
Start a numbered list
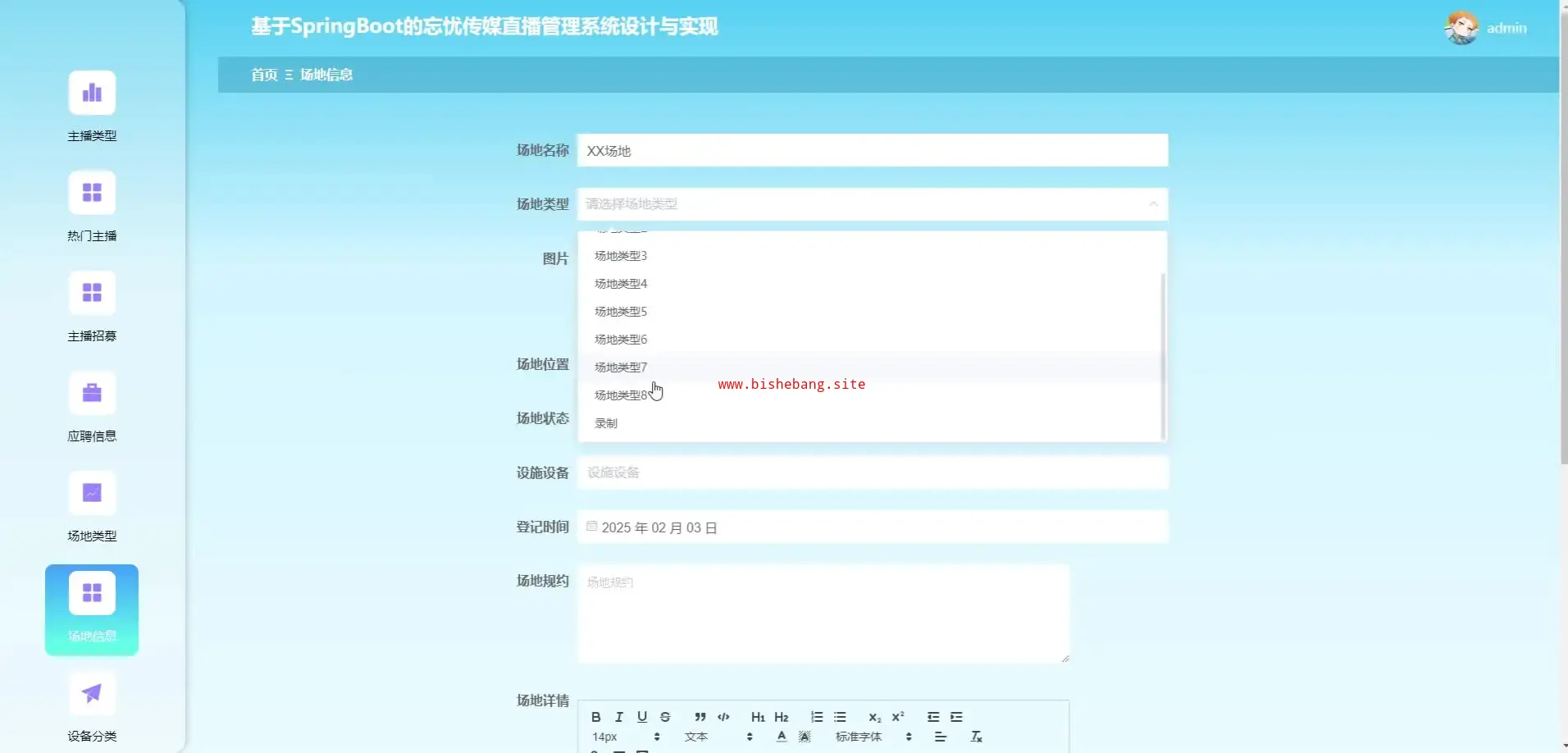[817, 717]
